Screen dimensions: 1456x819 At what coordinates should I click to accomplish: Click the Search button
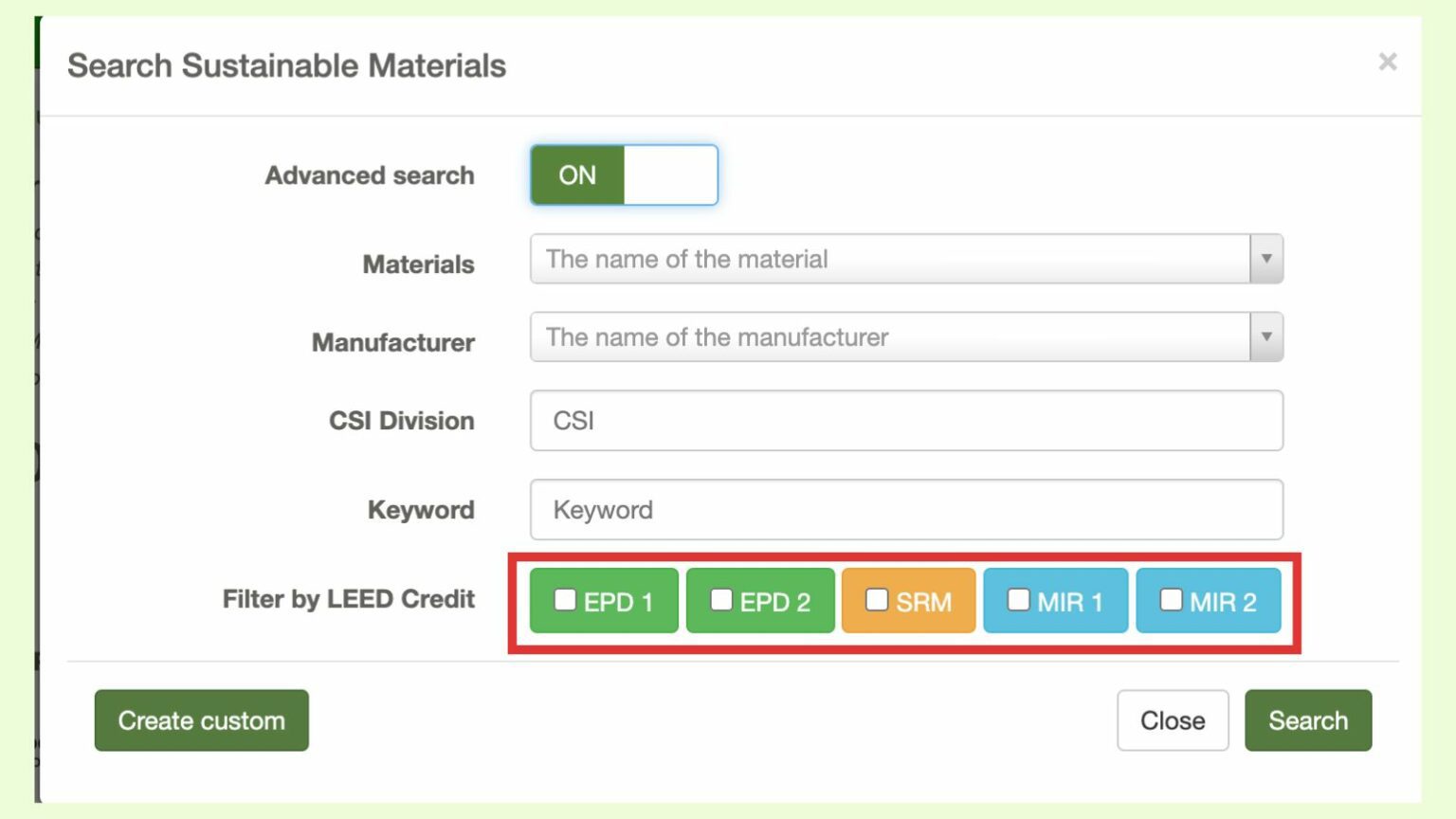[1307, 720]
